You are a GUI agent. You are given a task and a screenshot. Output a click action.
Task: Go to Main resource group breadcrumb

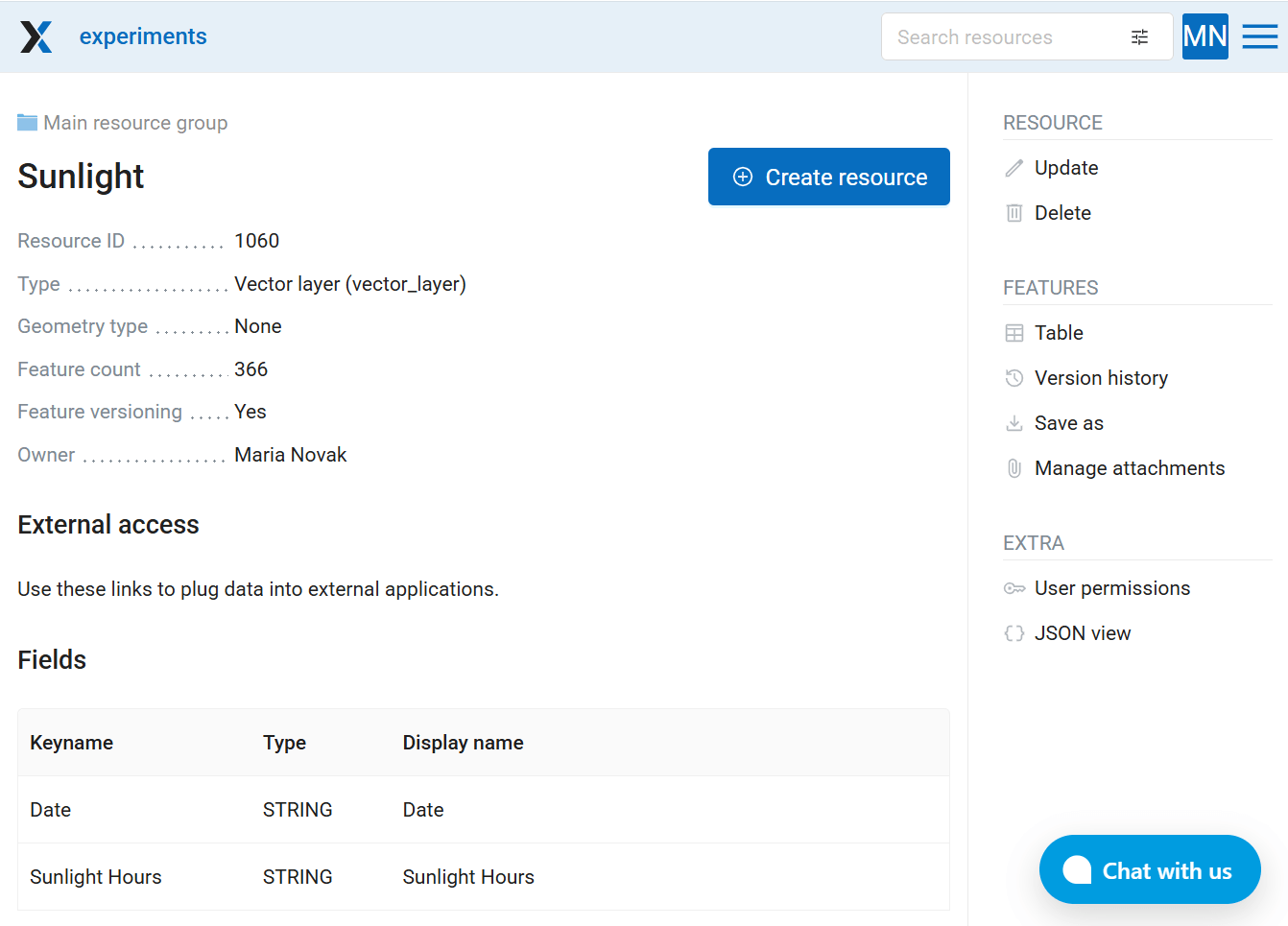click(x=135, y=123)
